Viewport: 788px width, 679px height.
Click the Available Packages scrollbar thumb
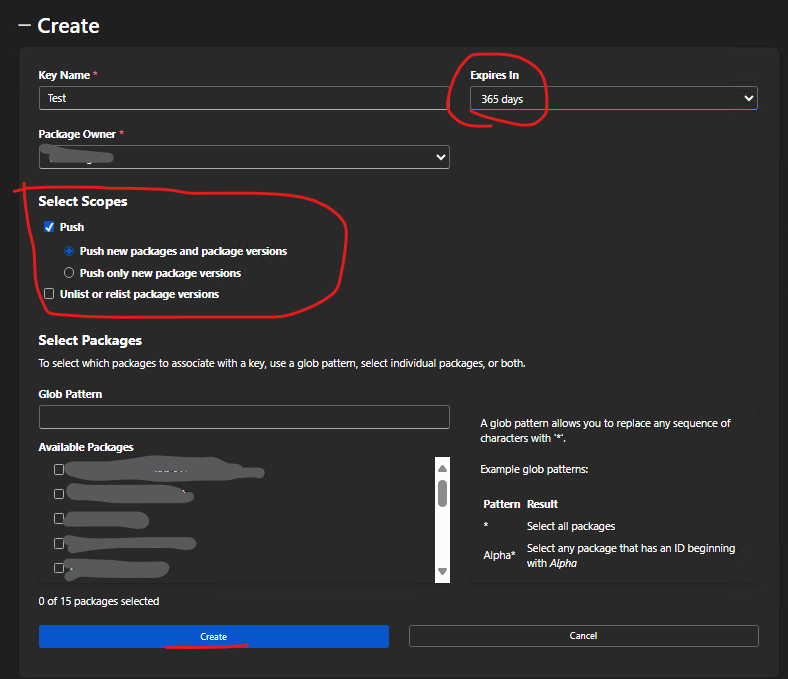(442, 493)
